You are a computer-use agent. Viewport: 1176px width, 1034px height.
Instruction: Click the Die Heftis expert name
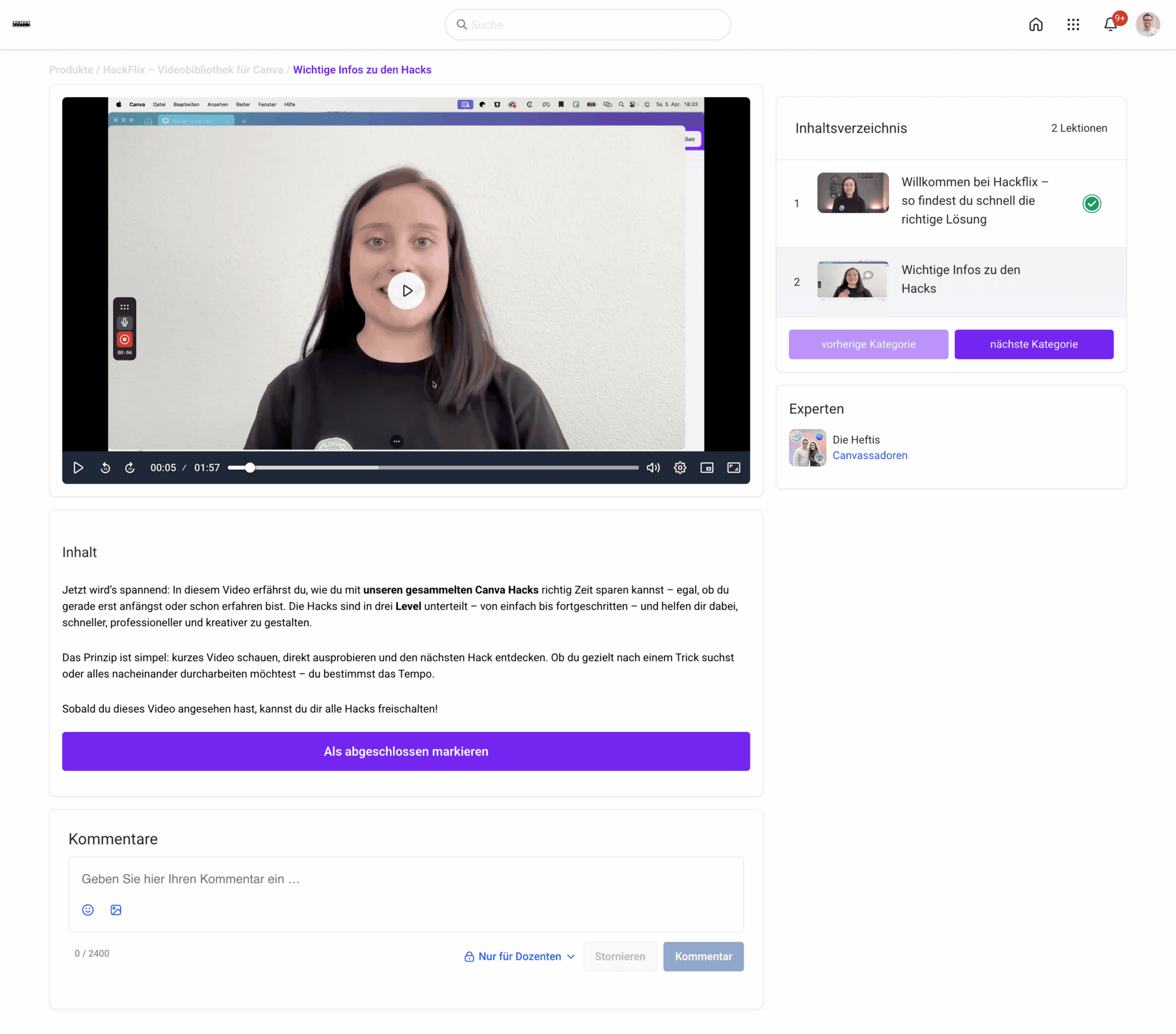pos(856,440)
